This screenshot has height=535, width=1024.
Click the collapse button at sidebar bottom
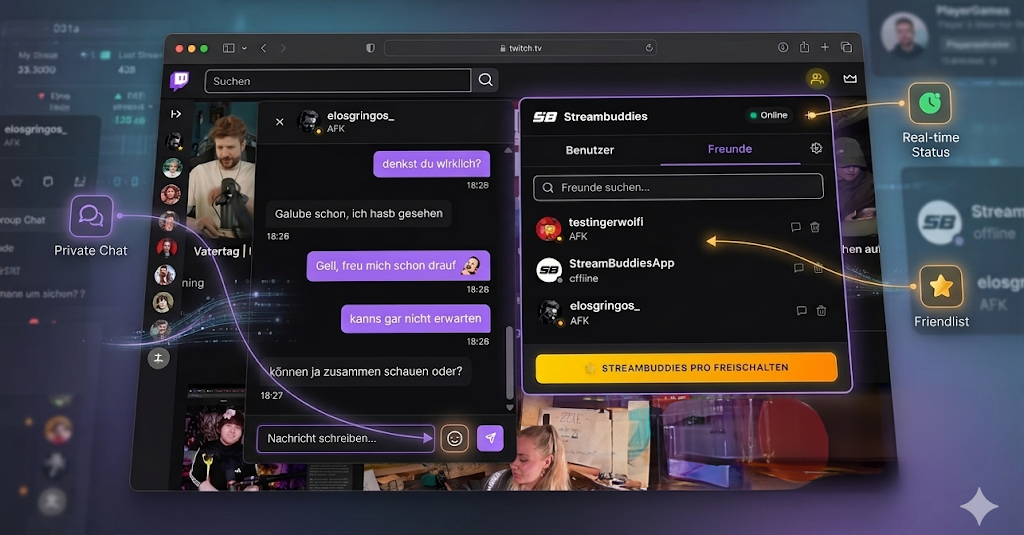point(158,358)
